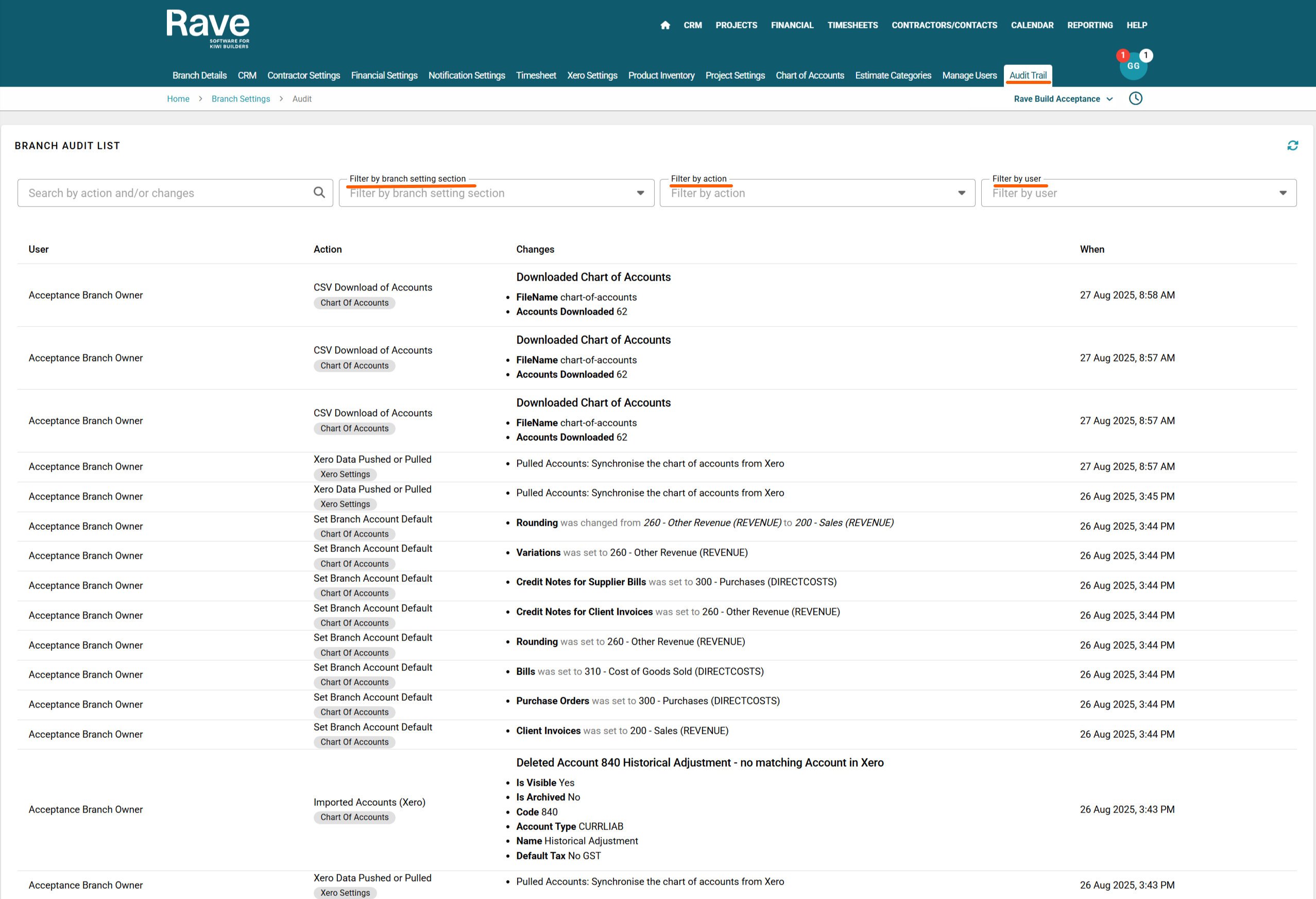Open the GG user avatar
This screenshot has height=899, width=1316.
(1133, 66)
